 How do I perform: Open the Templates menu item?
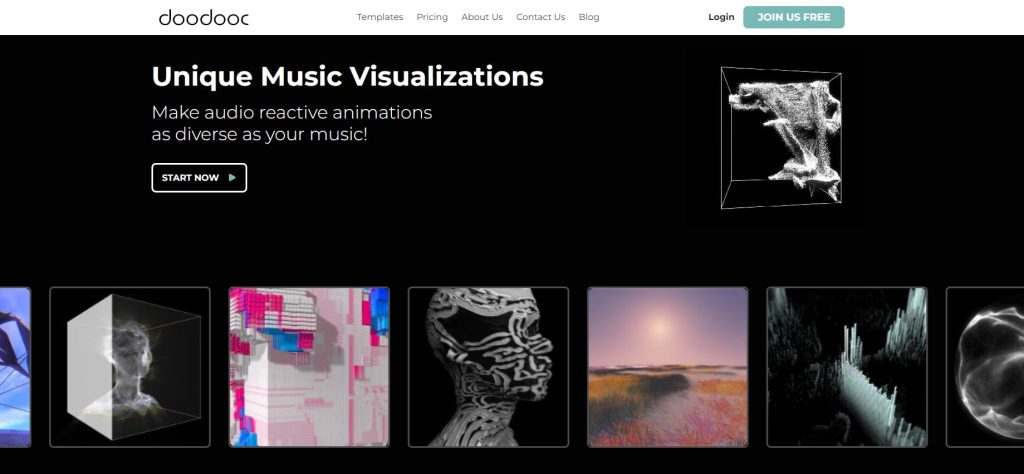tap(380, 17)
